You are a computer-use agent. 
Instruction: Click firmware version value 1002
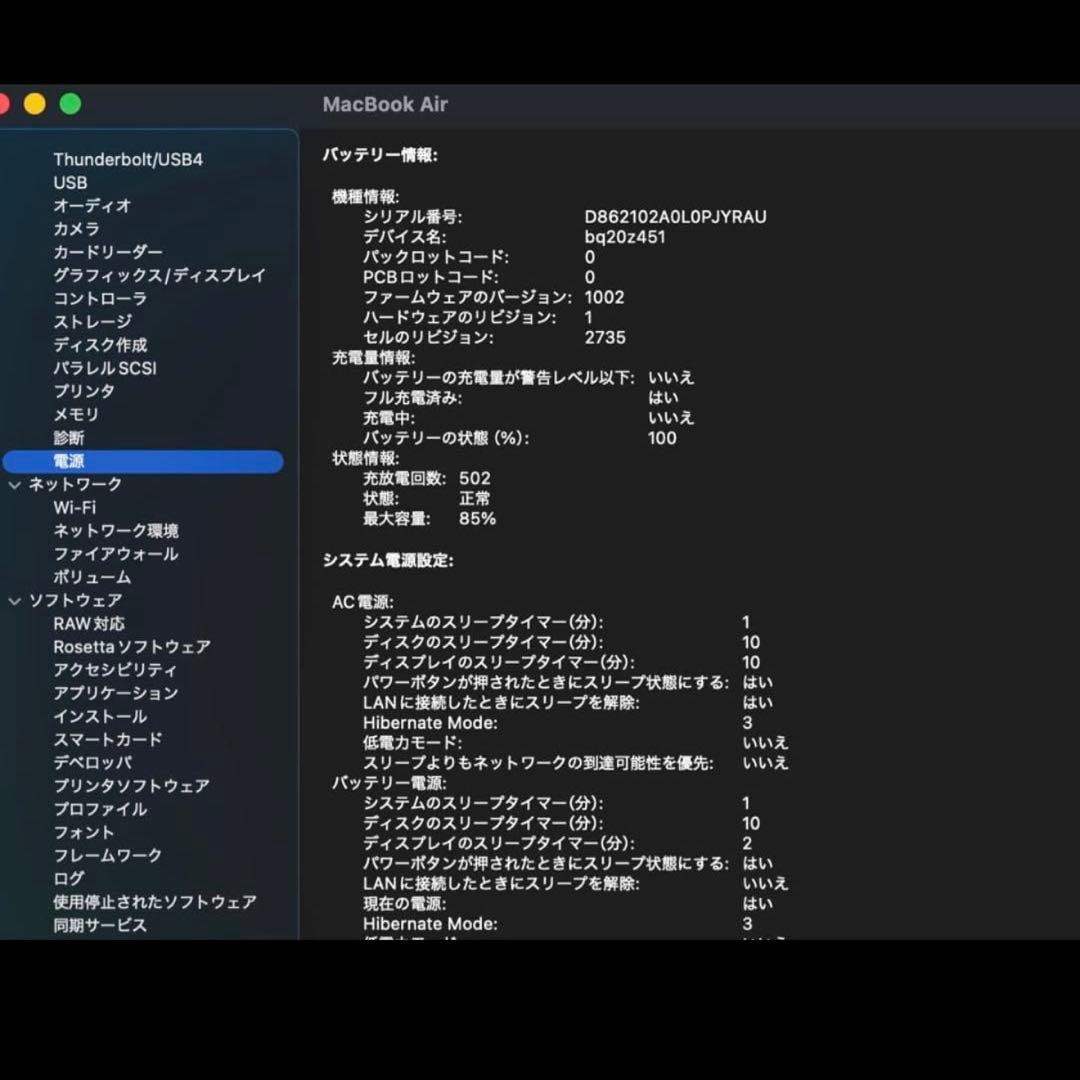pos(604,298)
